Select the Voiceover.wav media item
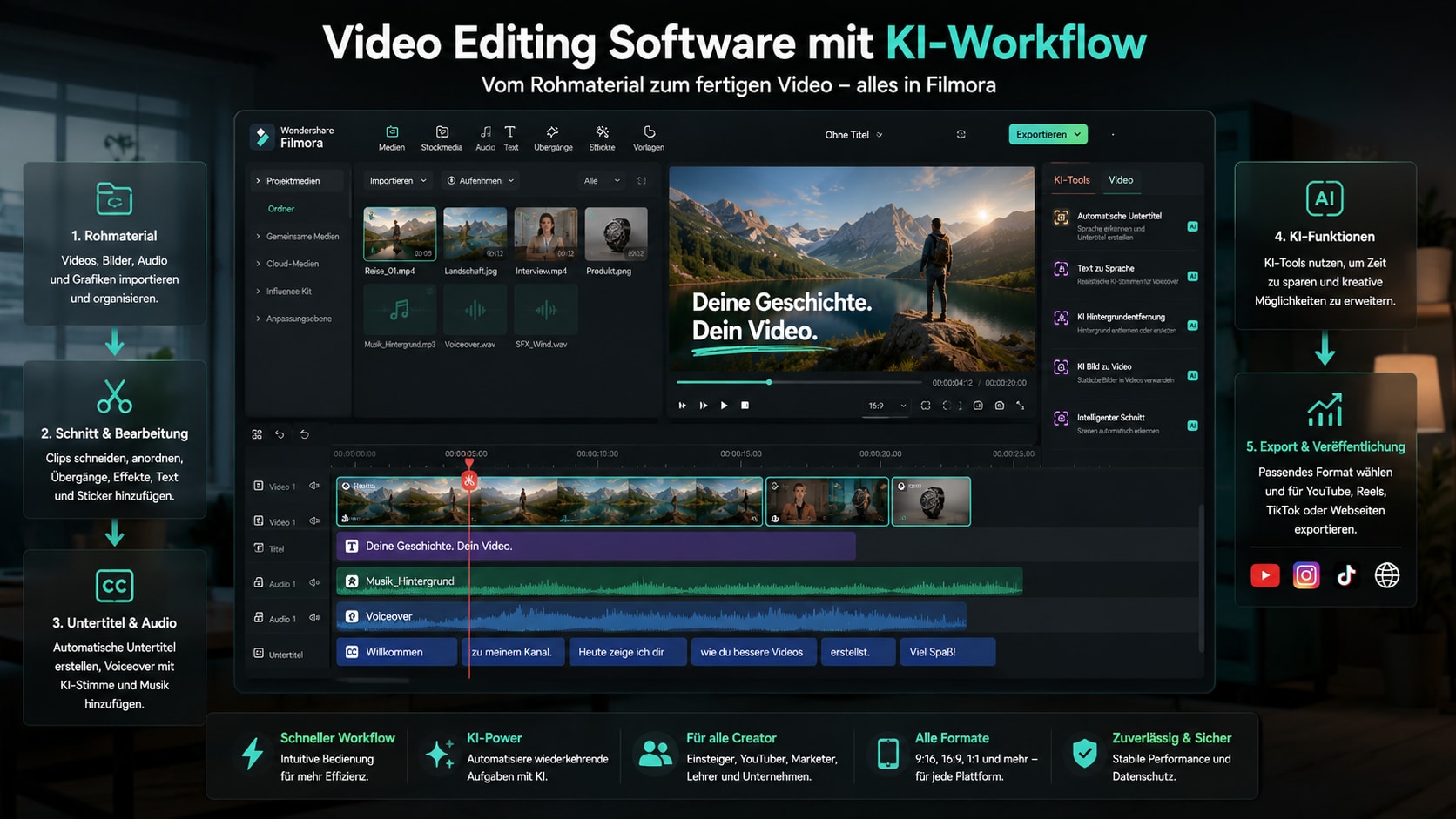This screenshot has width=1456, height=819. pos(475,310)
